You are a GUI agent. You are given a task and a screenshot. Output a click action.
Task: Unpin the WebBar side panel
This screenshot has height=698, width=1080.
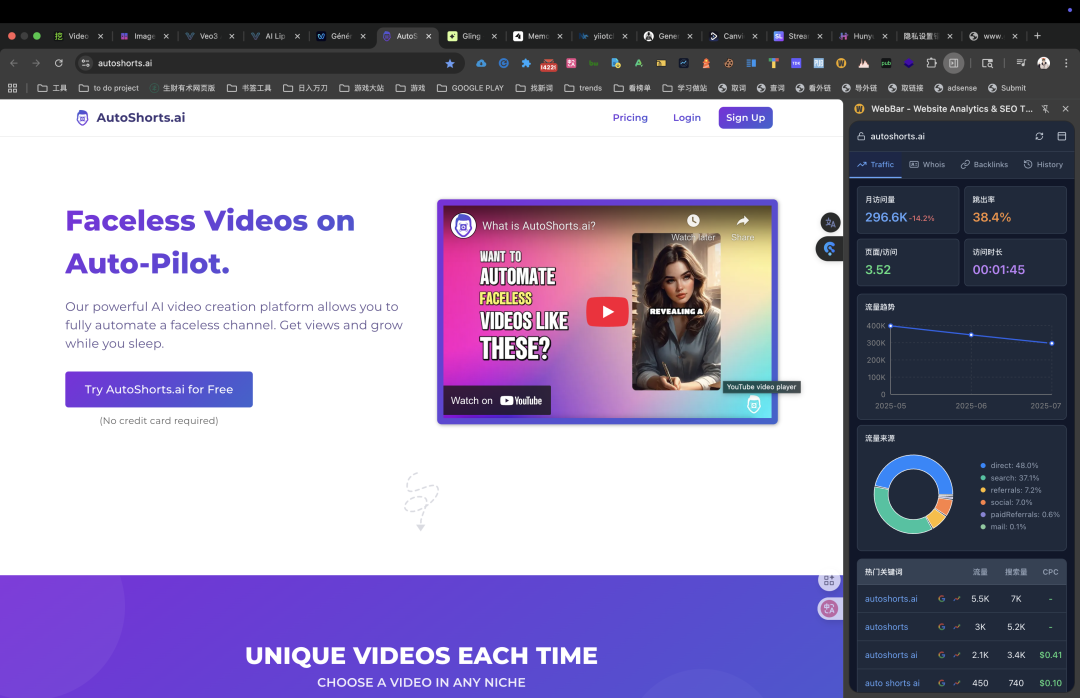(x=1046, y=109)
